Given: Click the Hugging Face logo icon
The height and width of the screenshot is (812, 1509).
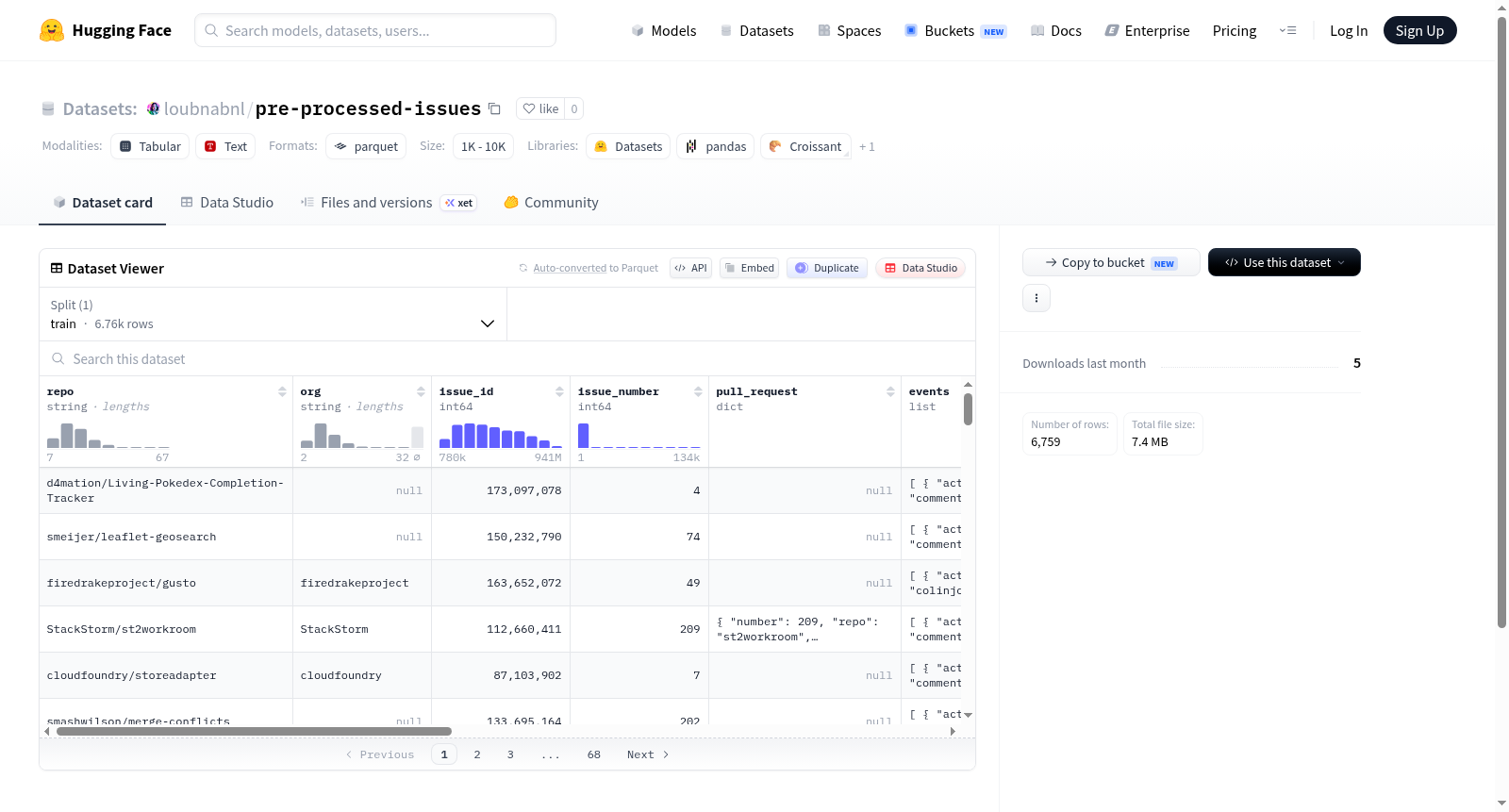Looking at the screenshot, I should coord(52,30).
